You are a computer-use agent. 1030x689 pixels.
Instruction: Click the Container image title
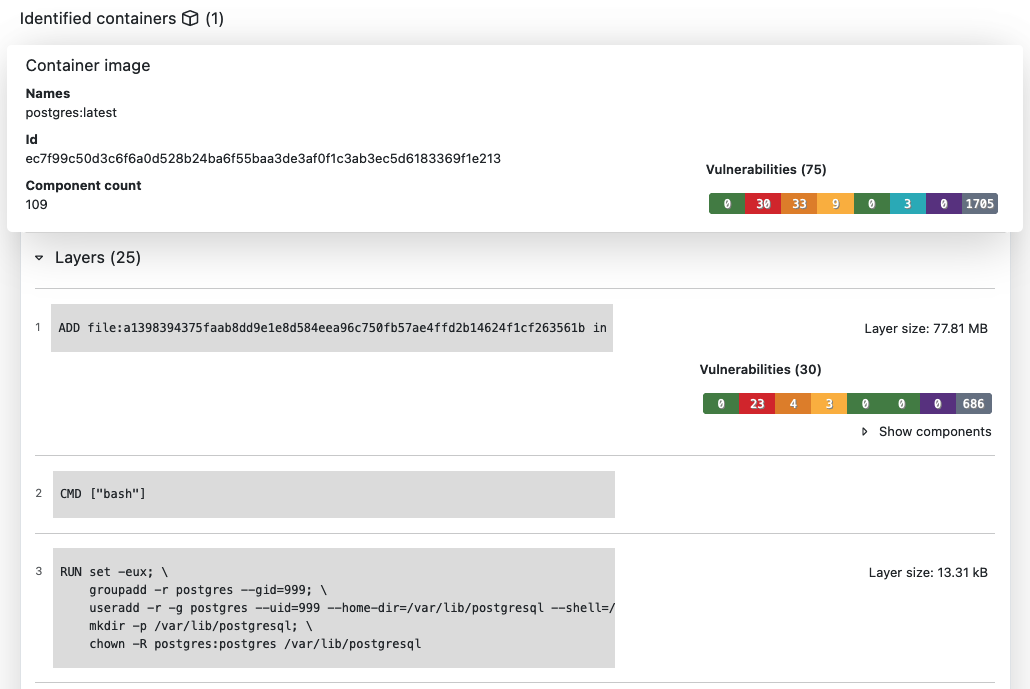[88, 66]
